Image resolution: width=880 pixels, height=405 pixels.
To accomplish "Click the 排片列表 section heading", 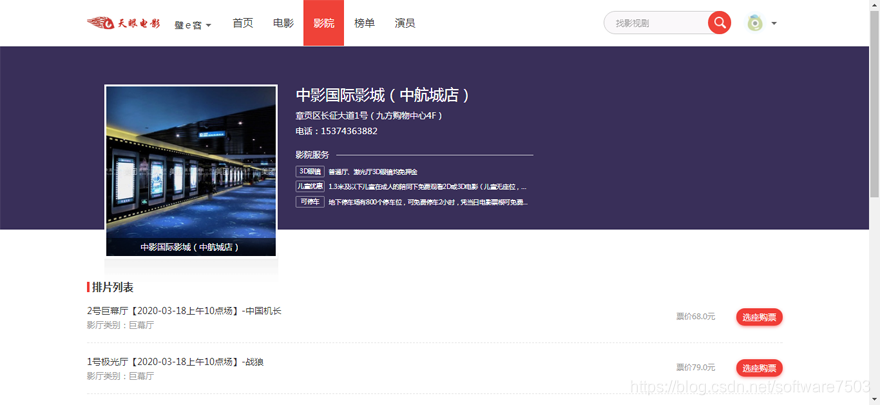I will click(112, 287).
